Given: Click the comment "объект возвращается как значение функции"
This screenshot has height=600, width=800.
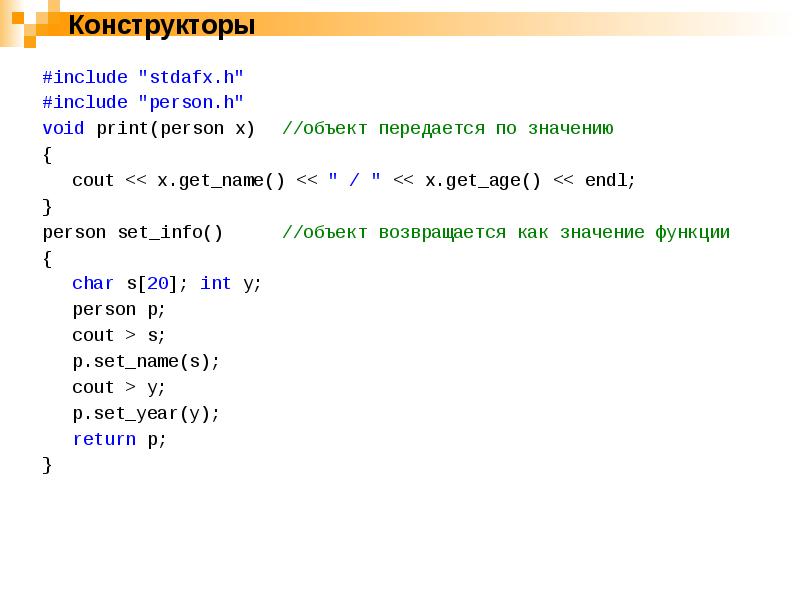Looking at the screenshot, I should click(506, 232).
